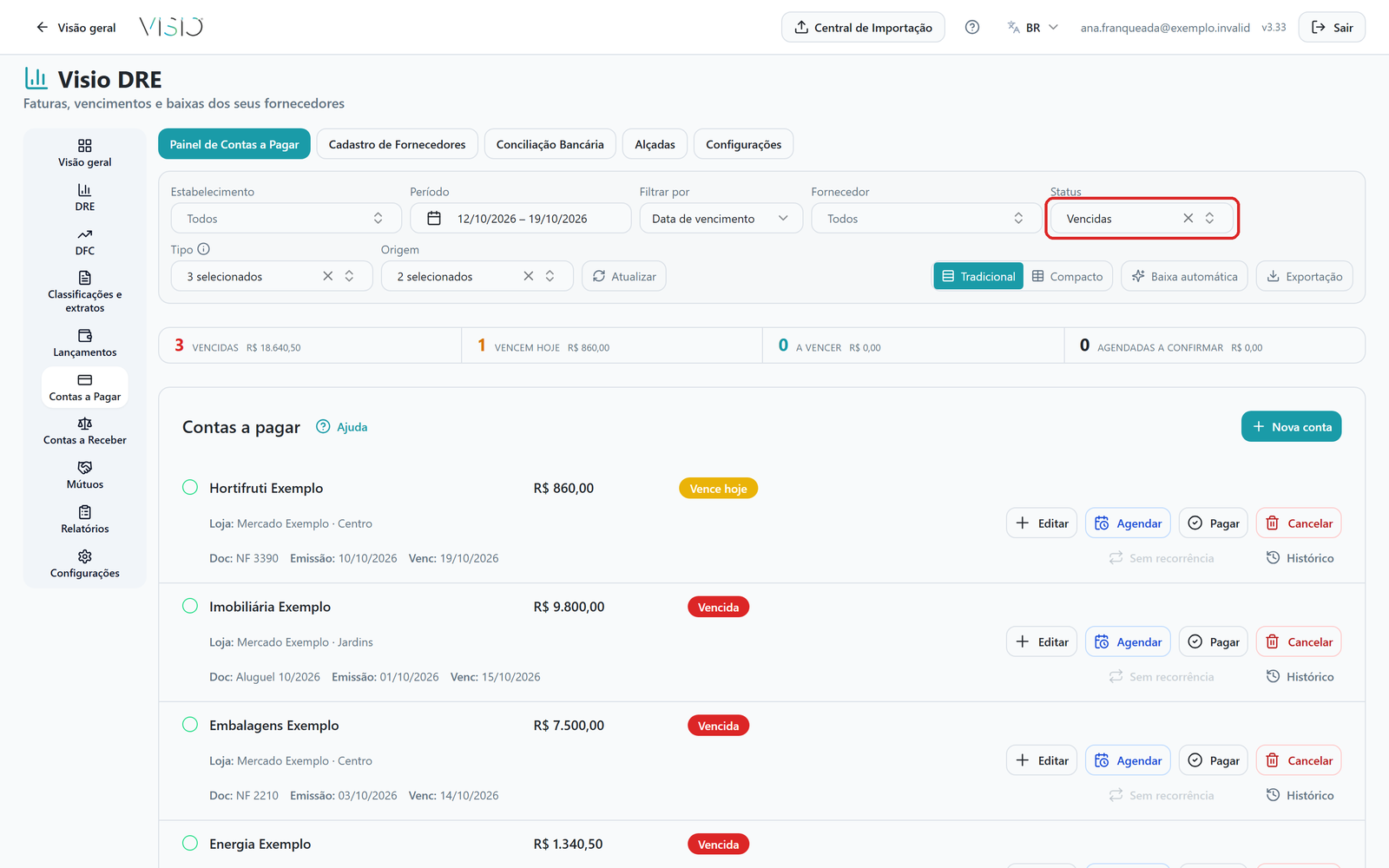1389x868 pixels.
Task: Select the Energia Exemplo row circle
Action: [x=190, y=843]
